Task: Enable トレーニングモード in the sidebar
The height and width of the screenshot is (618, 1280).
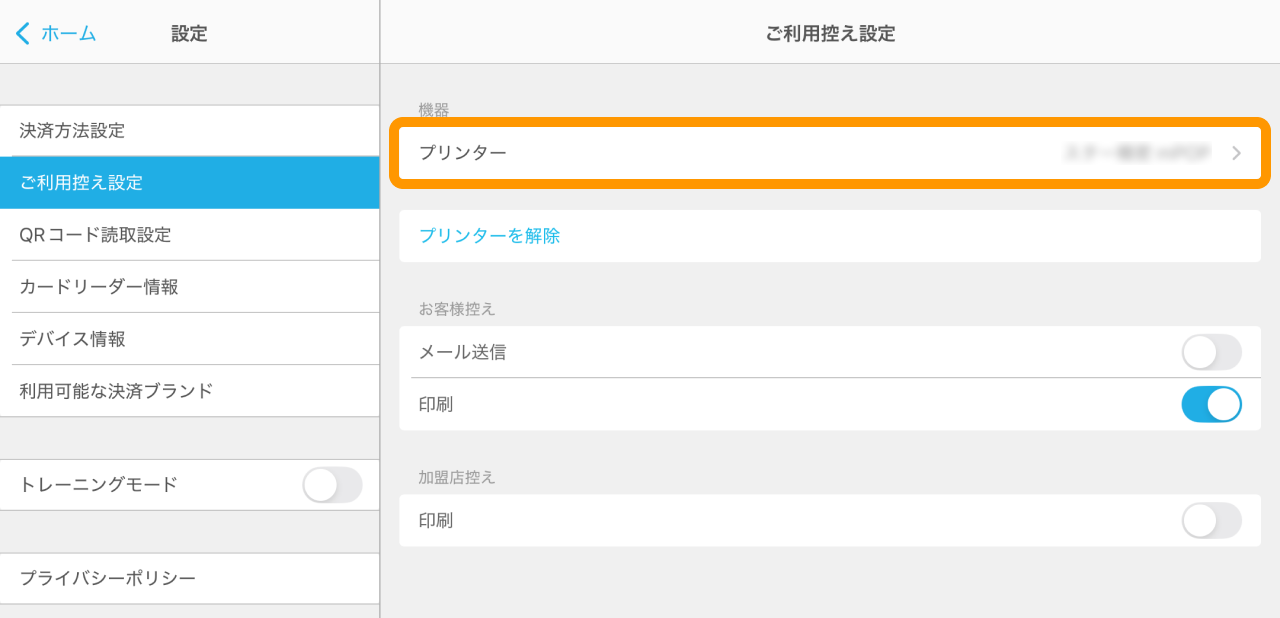Action: click(x=332, y=484)
